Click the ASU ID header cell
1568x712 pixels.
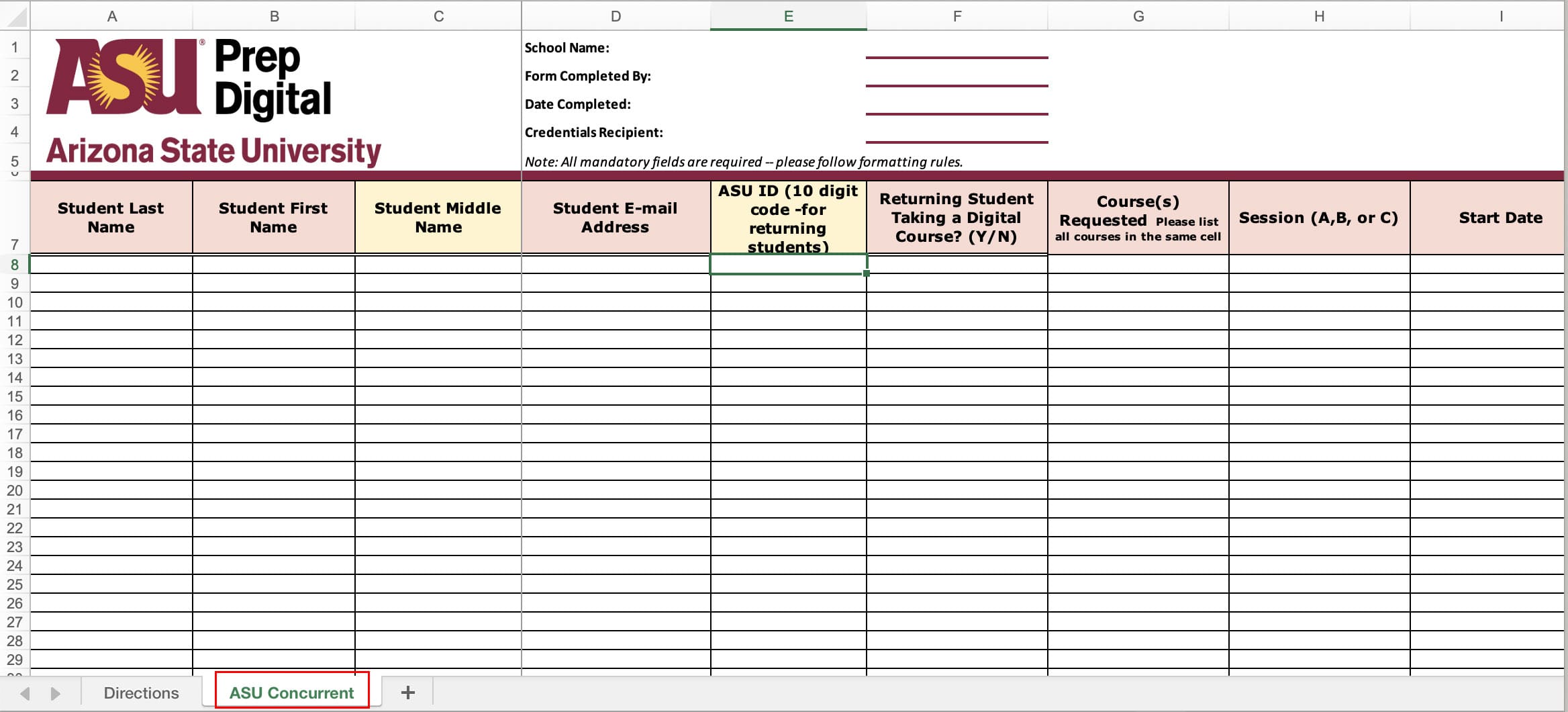[x=789, y=218]
